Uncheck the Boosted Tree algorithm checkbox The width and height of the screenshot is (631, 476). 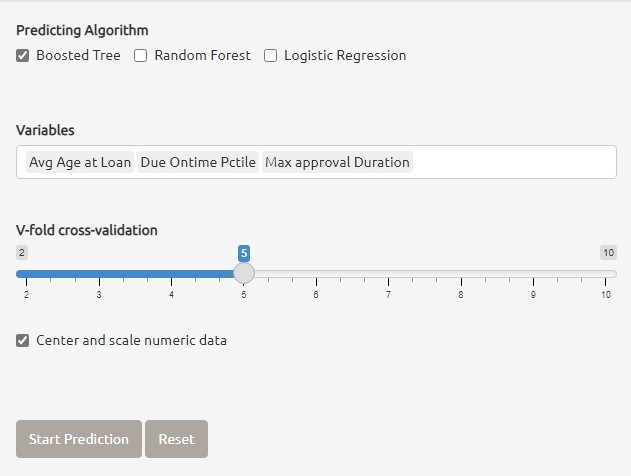pos(23,56)
